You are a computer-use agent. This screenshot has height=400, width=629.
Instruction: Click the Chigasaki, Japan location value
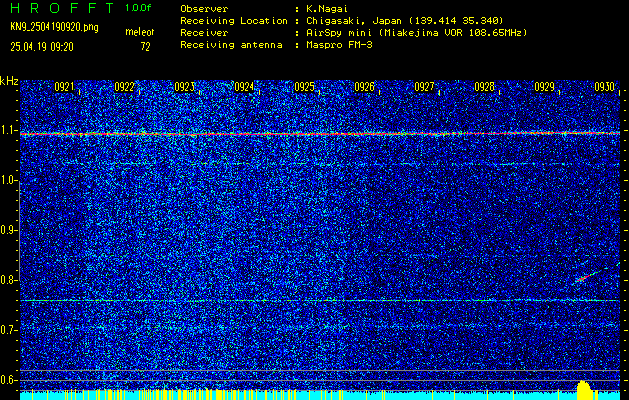pos(405,21)
